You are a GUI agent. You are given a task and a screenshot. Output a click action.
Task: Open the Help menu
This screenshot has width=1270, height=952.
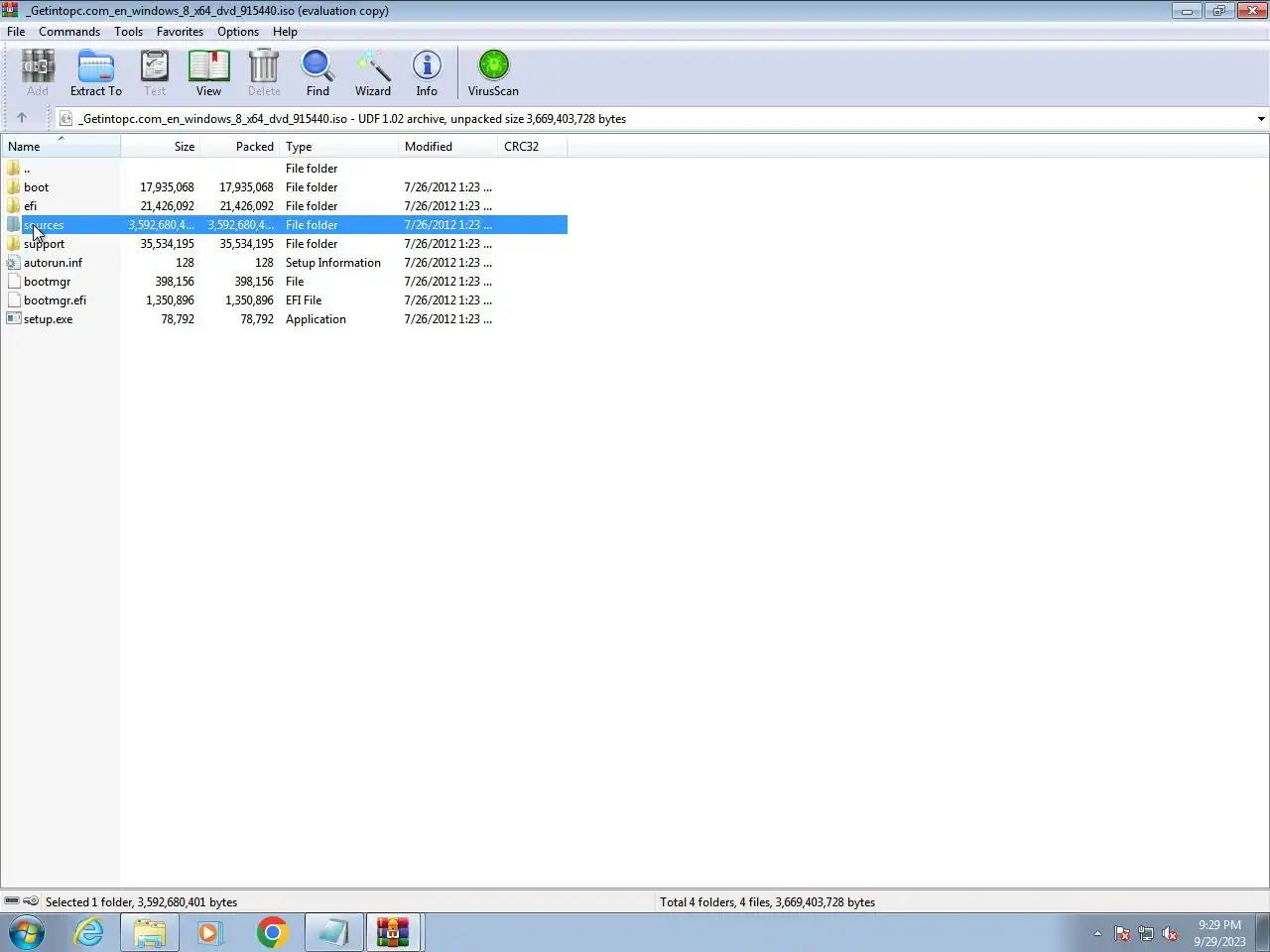coord(285,32)
